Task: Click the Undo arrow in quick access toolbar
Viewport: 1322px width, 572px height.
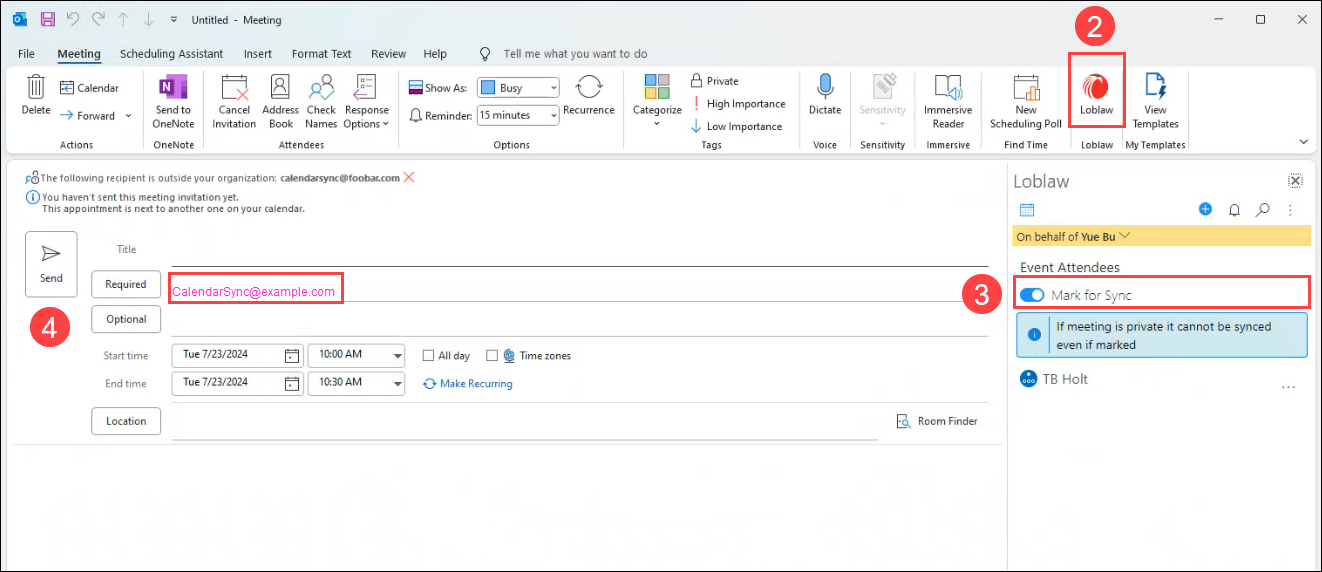Action: click(73, 19)
